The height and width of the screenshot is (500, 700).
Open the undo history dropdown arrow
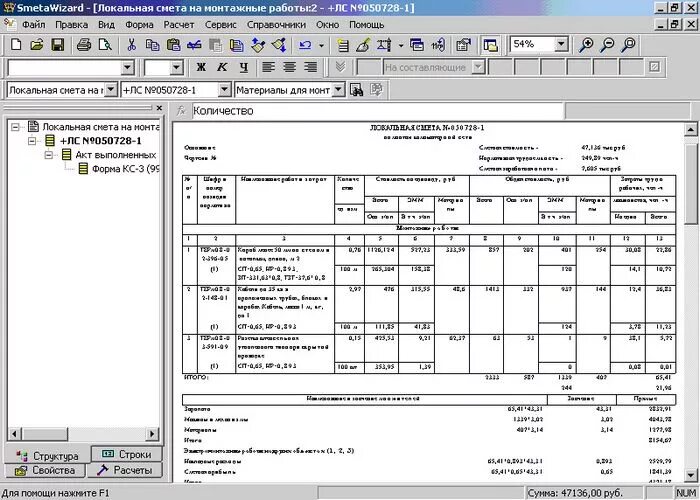[321, 45]
